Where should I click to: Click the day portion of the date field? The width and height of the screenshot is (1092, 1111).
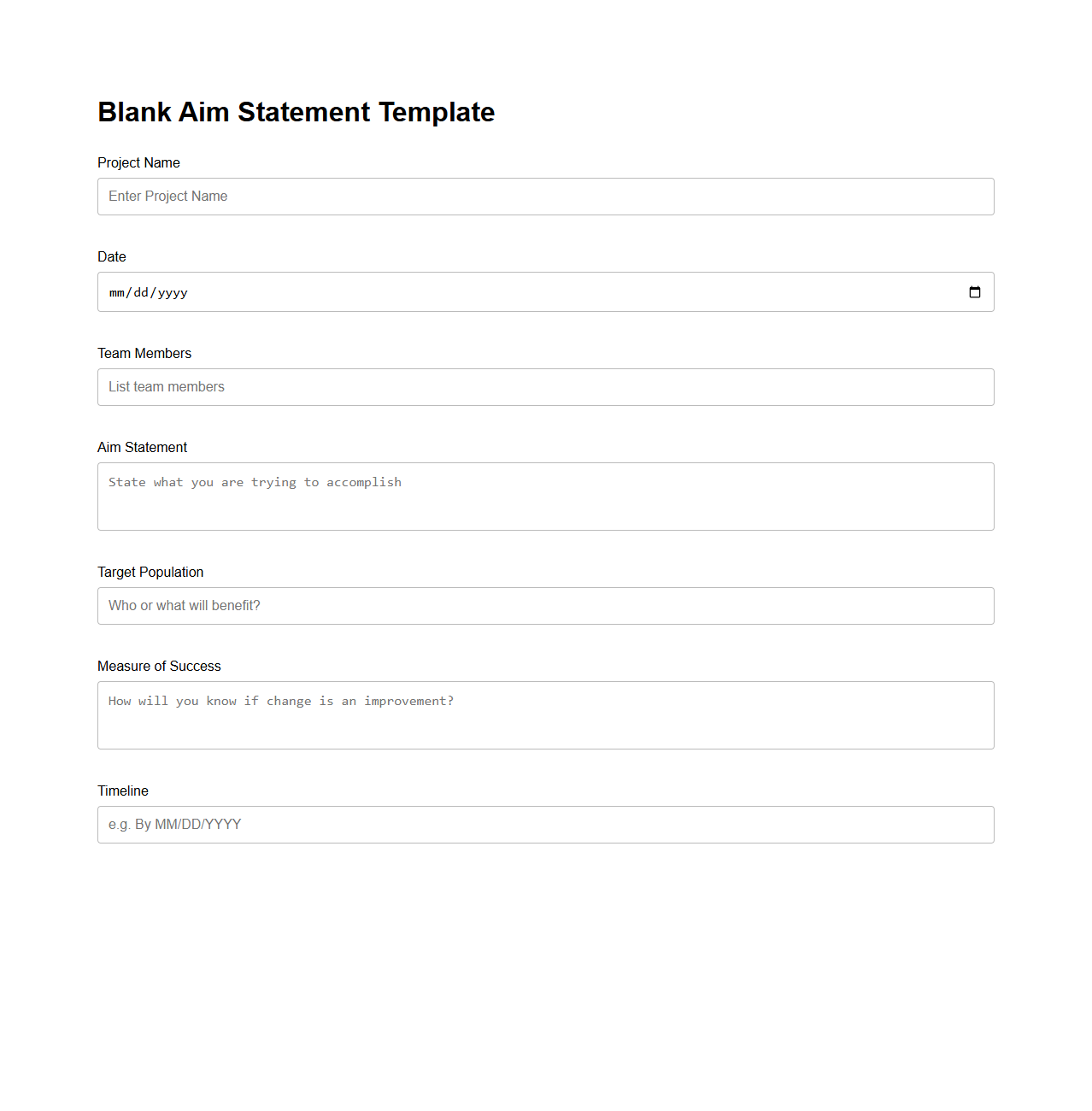(x=140, y=291)
